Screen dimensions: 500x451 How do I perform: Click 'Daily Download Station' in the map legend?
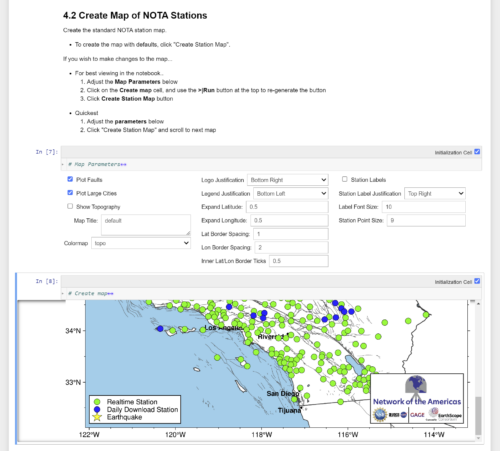[x=142, y=409]
